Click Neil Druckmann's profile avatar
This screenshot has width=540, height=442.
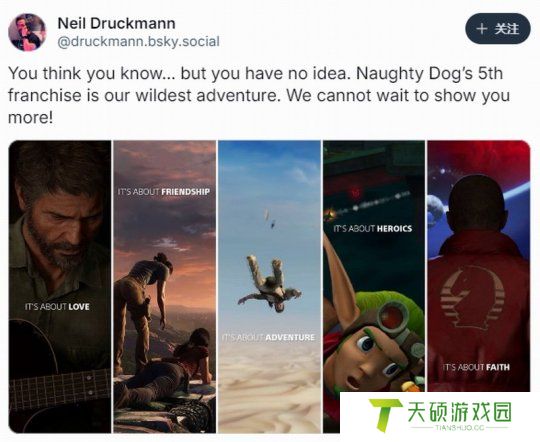coord(27,32)
